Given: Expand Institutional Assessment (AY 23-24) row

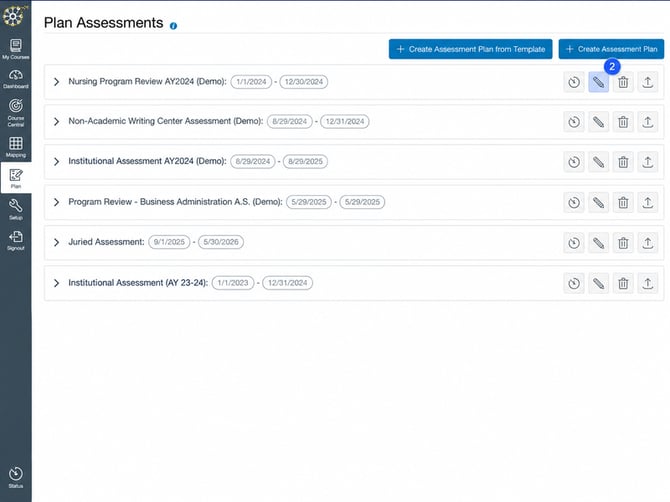Looking at the screenshot, I should (x=56, y=283).
